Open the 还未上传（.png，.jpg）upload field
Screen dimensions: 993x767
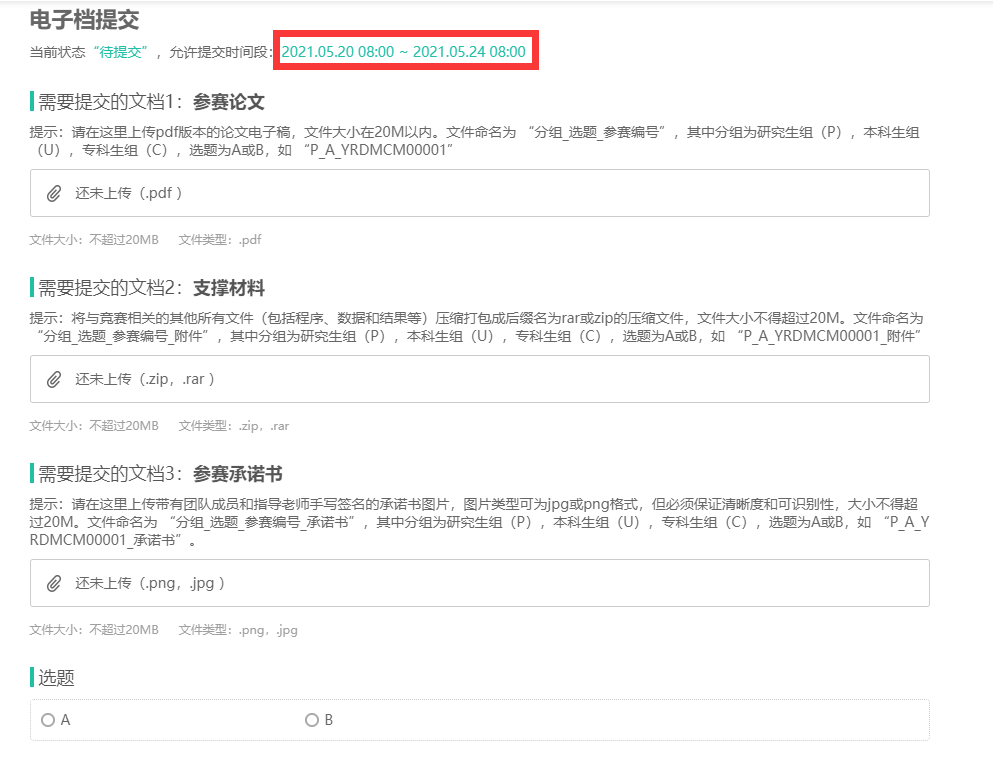pyautogui.click(x=150, y=583)
